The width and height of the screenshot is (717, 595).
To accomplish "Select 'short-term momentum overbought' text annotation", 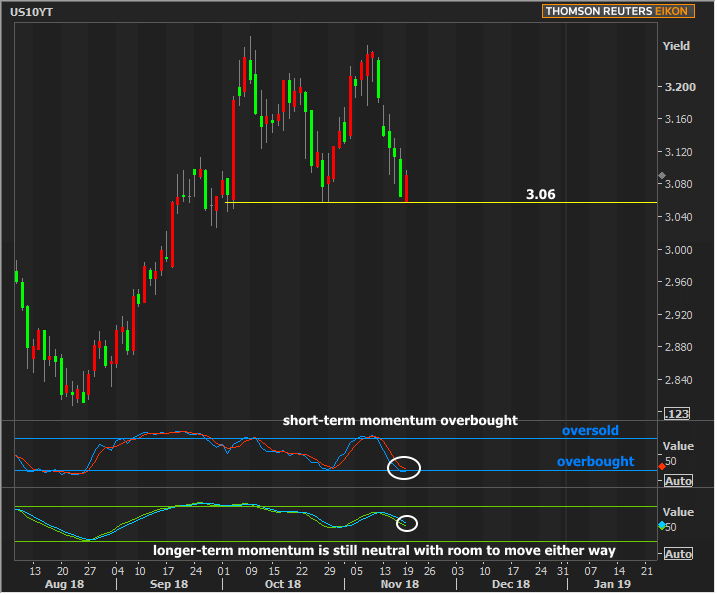I will tap(399, 421).
